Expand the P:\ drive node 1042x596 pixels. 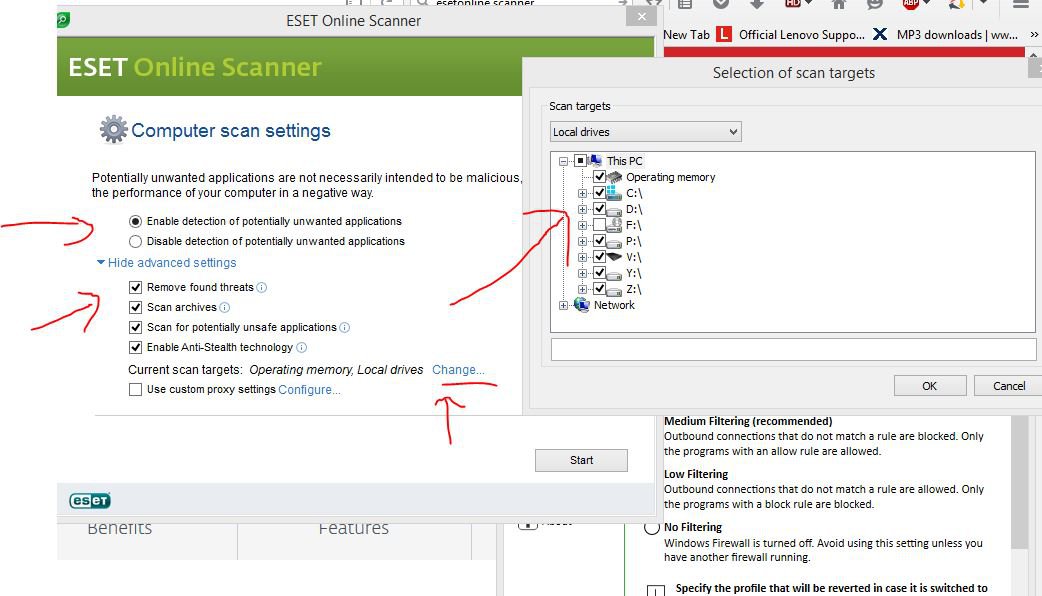(x=582, y=241)
